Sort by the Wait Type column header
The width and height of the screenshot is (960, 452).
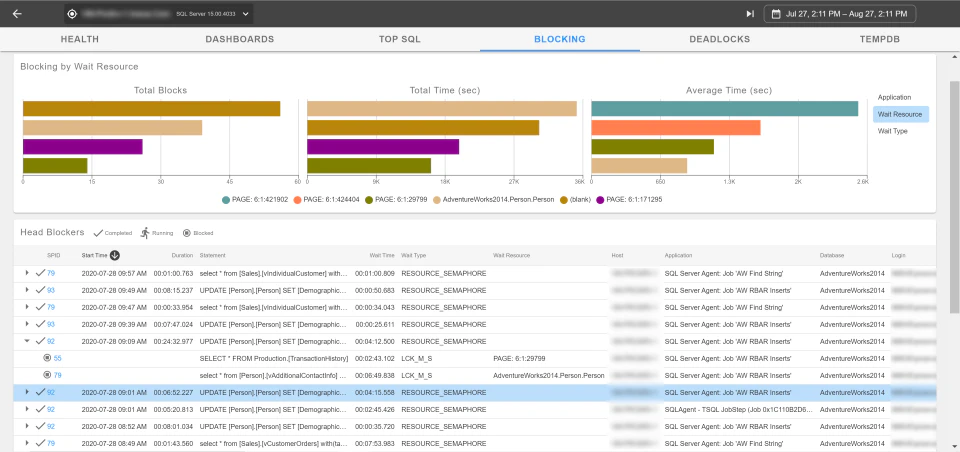tap(414, 255)
